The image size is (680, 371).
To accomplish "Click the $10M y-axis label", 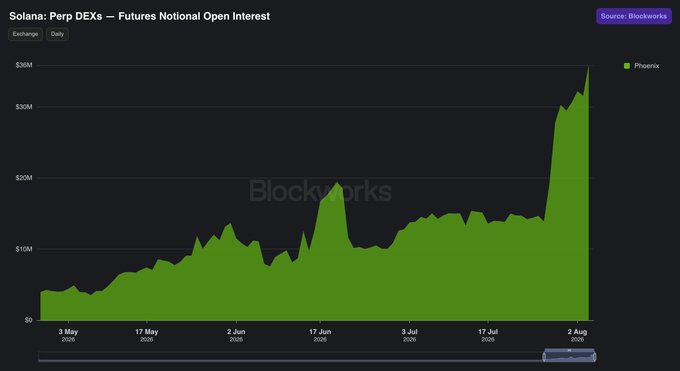I will coord(24,249).
